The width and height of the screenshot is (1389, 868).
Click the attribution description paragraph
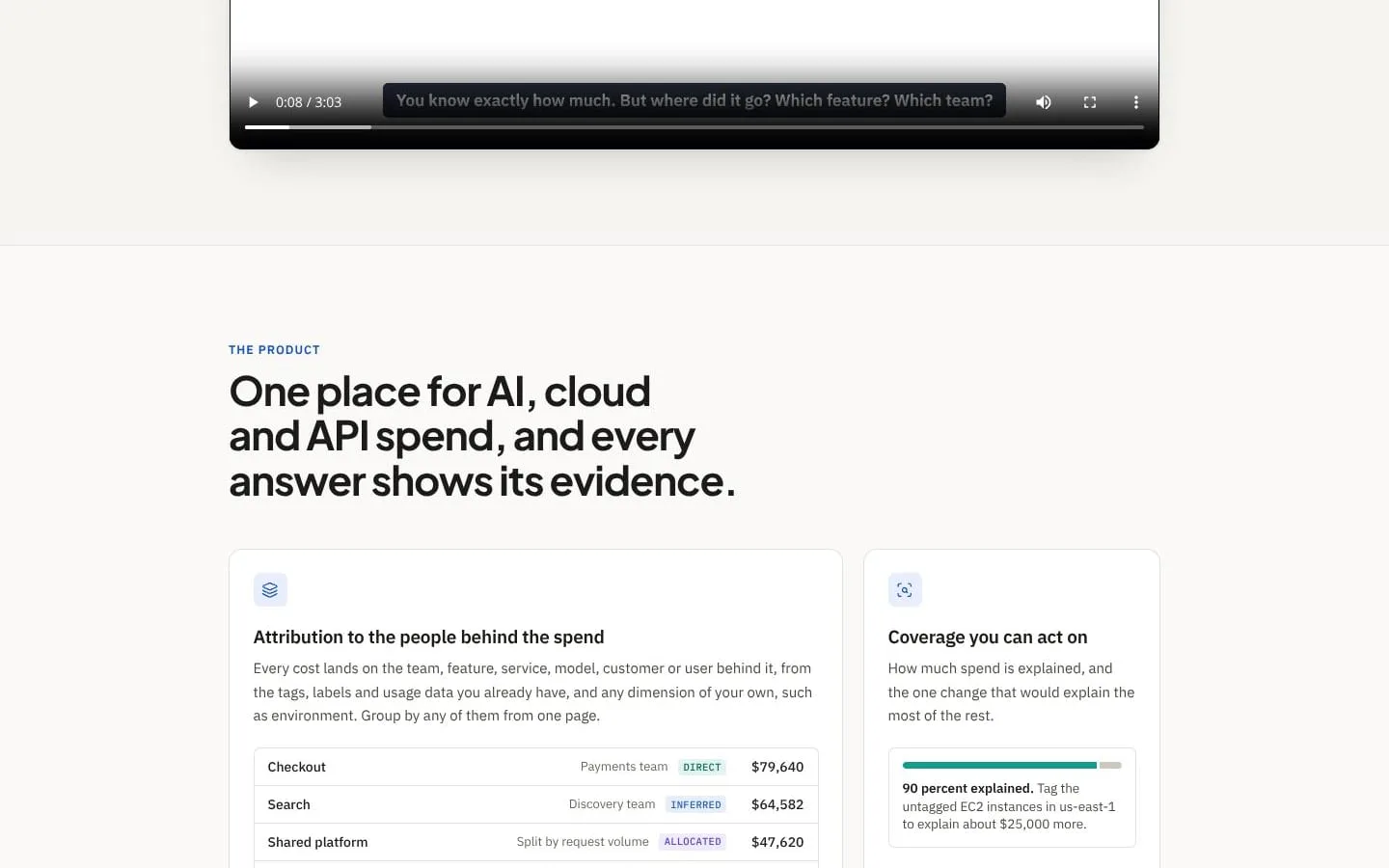tap(532, 692)
